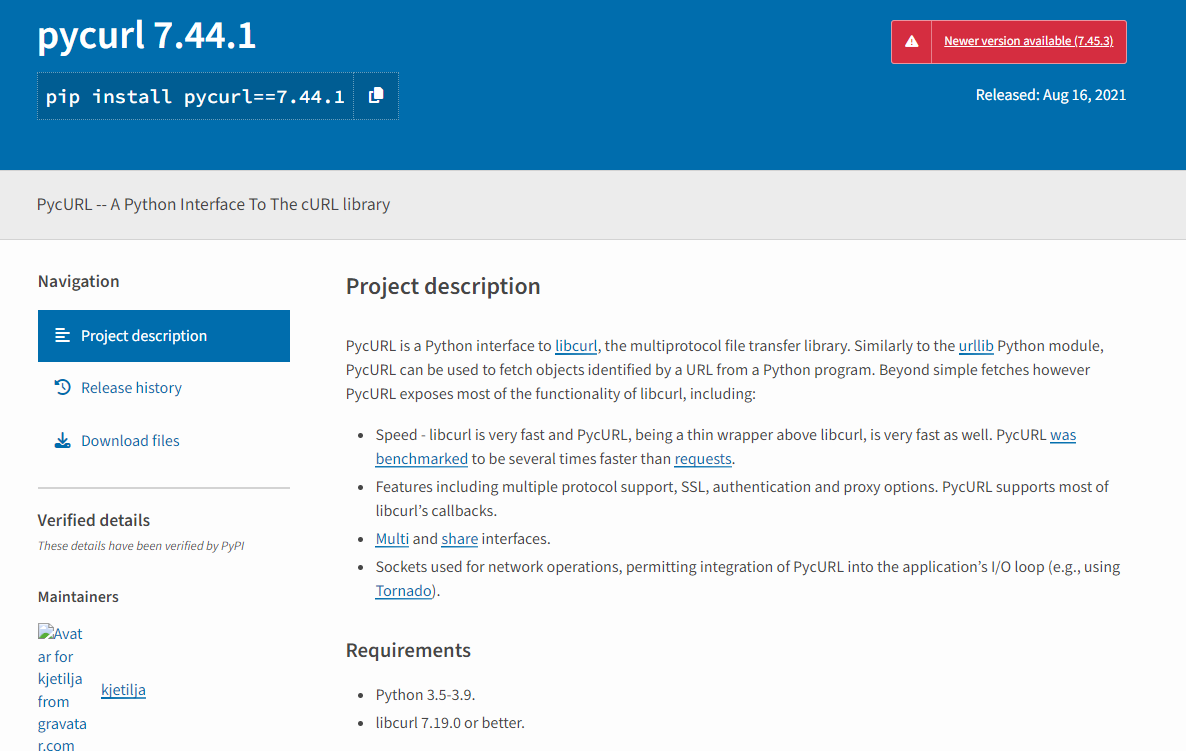Select the pip install command text box
This screenshot has width=1186, height=751.
pos(195,95)
